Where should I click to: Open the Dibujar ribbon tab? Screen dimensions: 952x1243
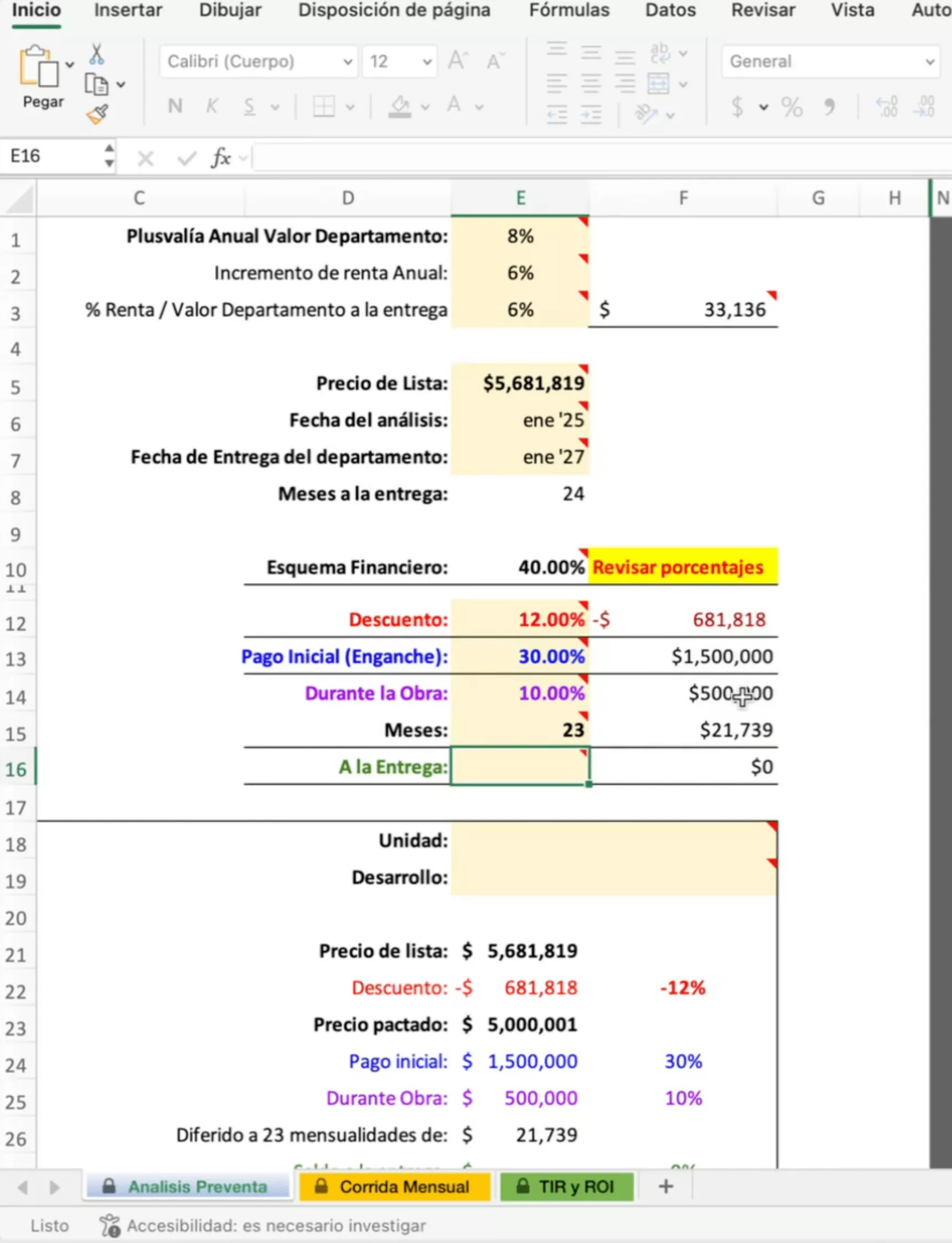pos(230,10)
